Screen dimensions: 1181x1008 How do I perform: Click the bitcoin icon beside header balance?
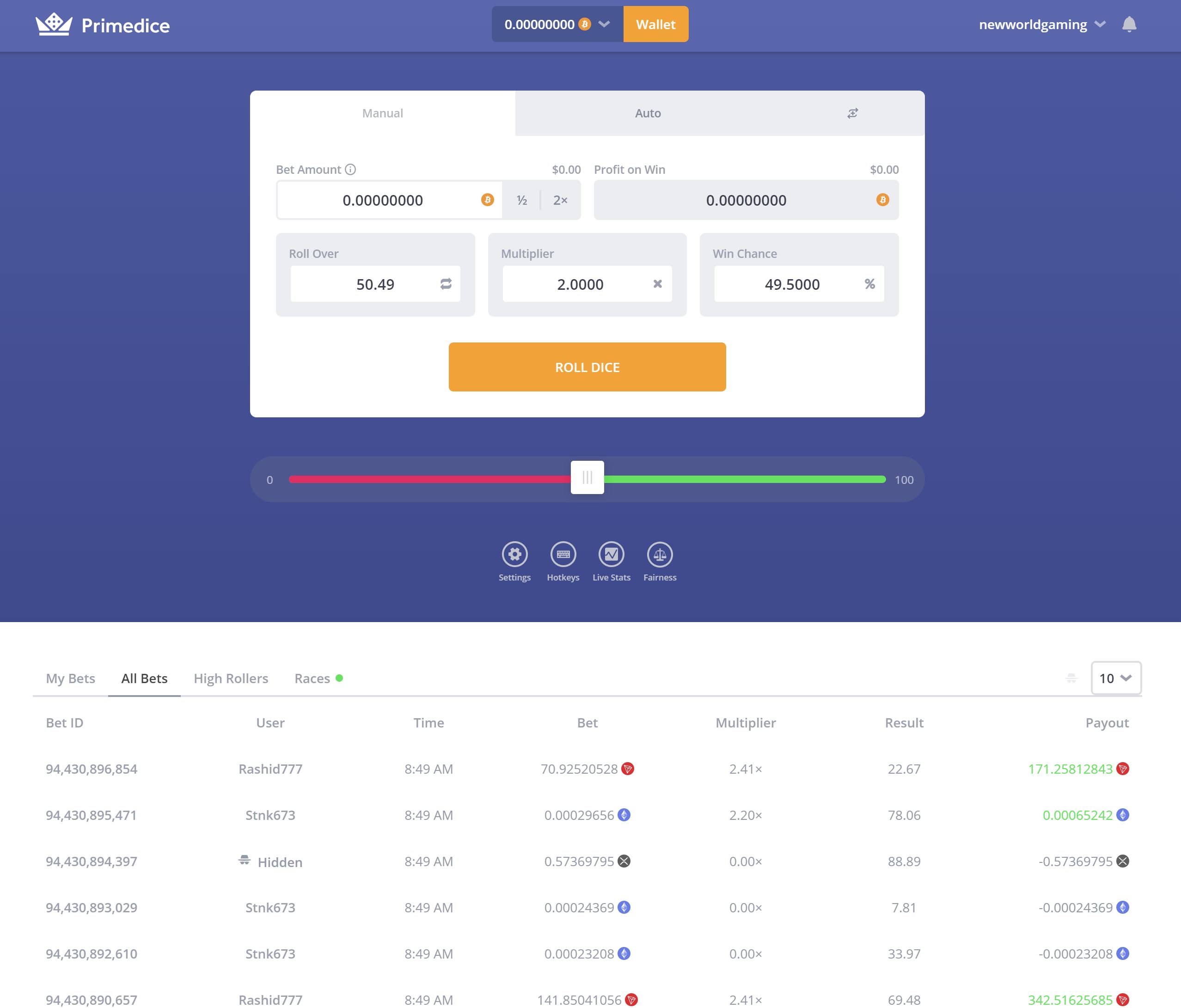[x=585, y=24]
